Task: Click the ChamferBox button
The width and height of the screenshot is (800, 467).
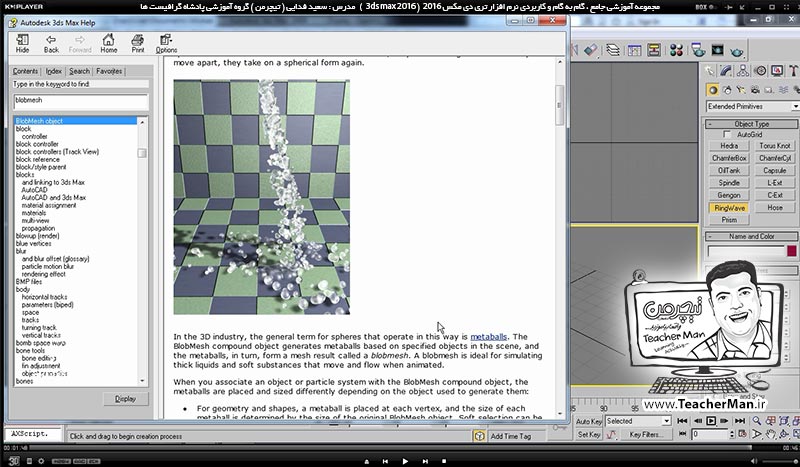Action: click(x=729, y=158)
